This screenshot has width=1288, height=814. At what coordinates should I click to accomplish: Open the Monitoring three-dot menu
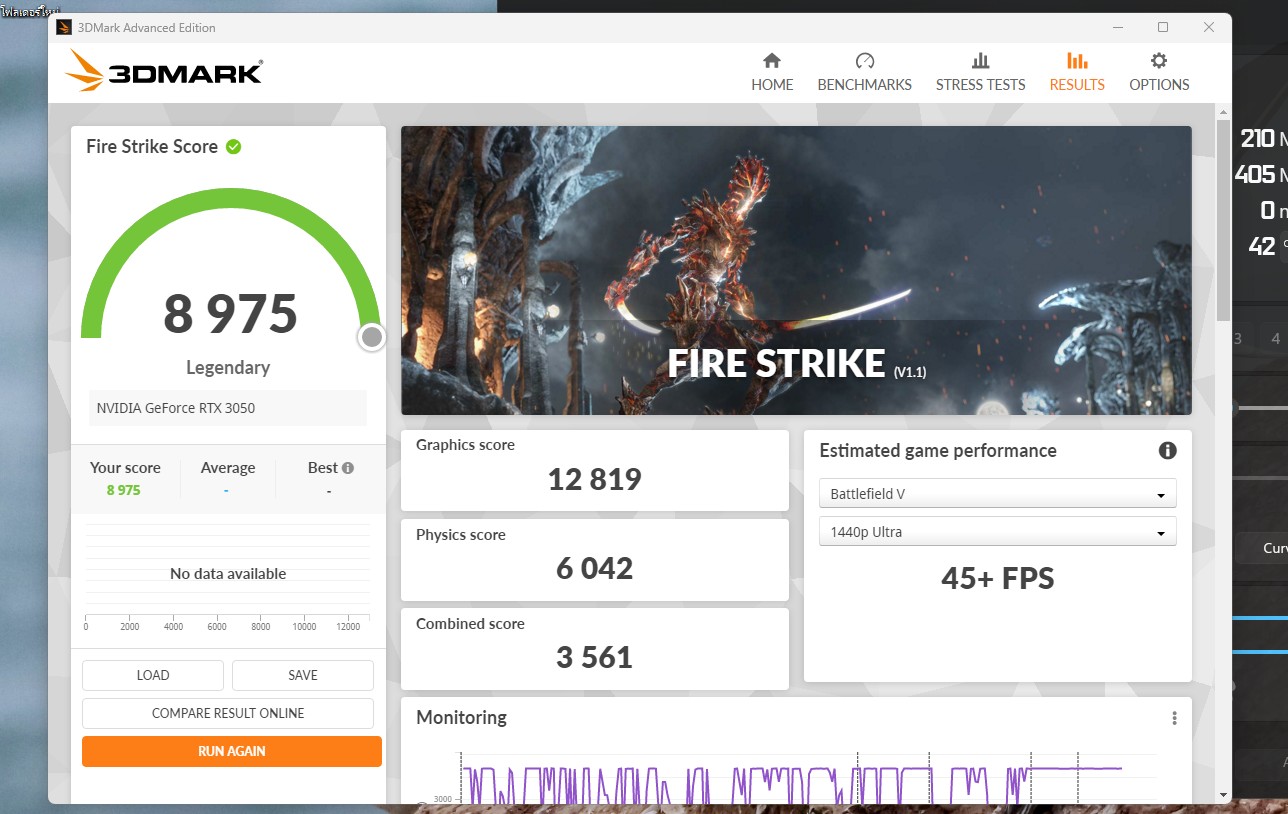pos(1174,718)
